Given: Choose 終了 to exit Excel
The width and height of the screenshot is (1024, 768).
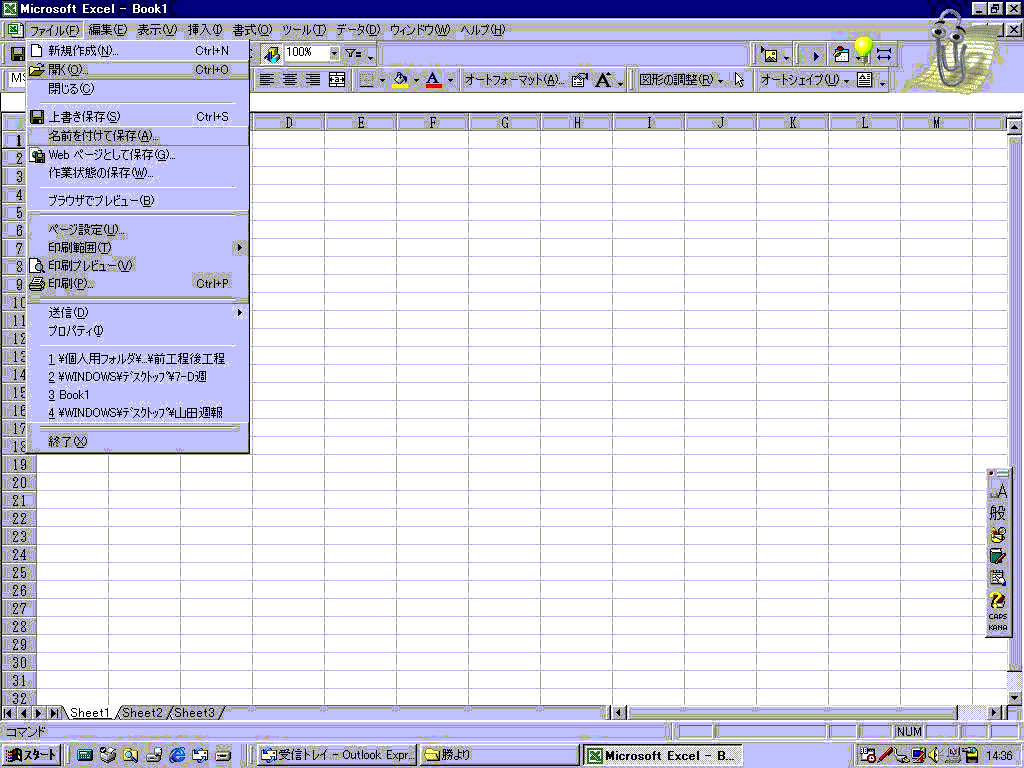Looking at the screenshot, I should pyautogui.click(x=138, y=441).
